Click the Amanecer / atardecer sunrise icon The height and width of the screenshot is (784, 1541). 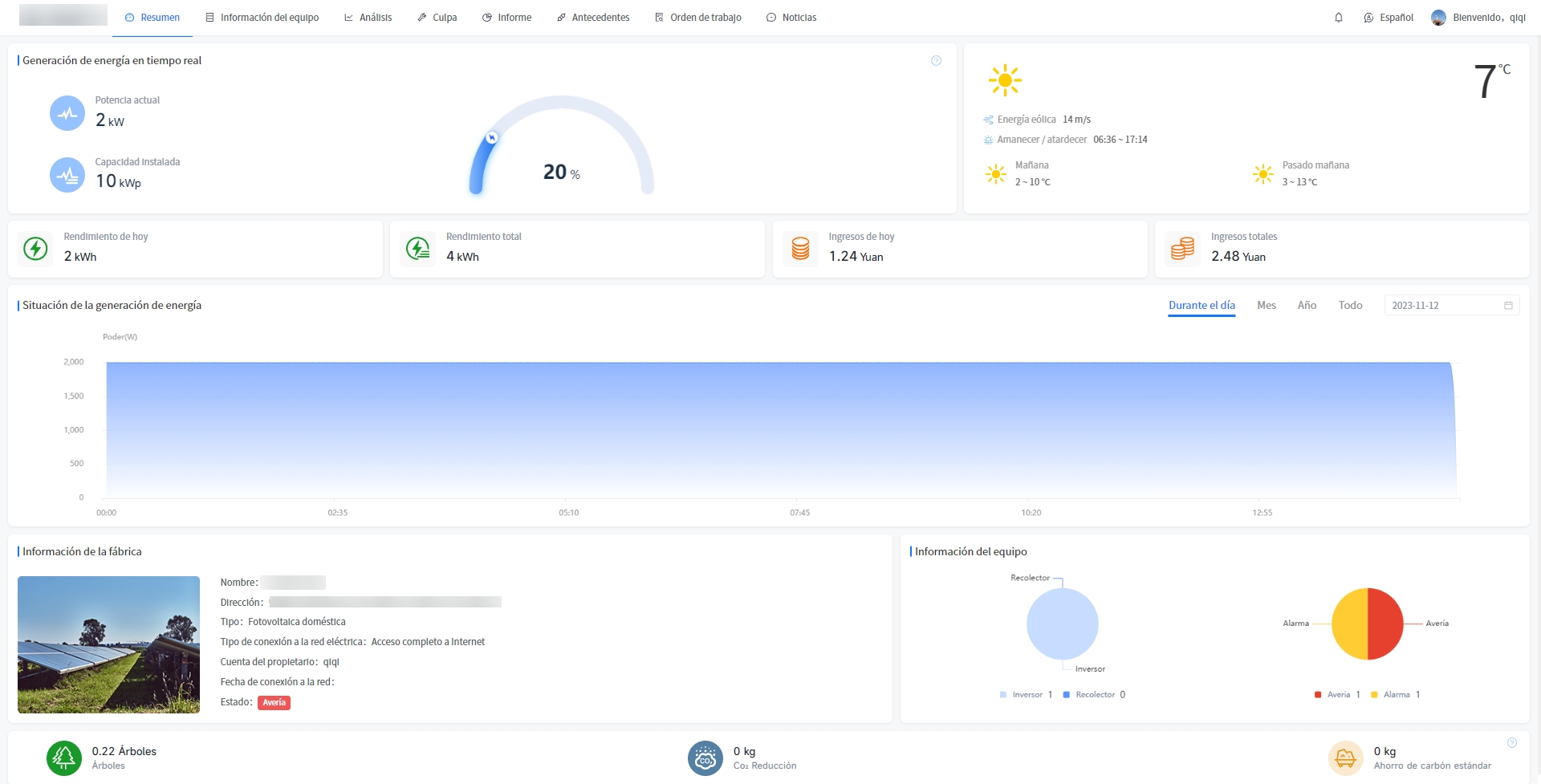click(x=988, y=140)
